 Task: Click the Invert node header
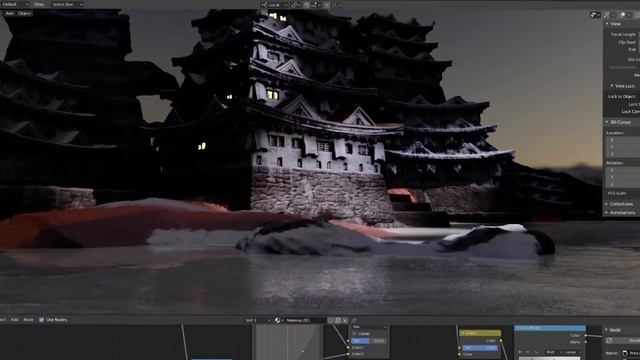pos(480,333)
